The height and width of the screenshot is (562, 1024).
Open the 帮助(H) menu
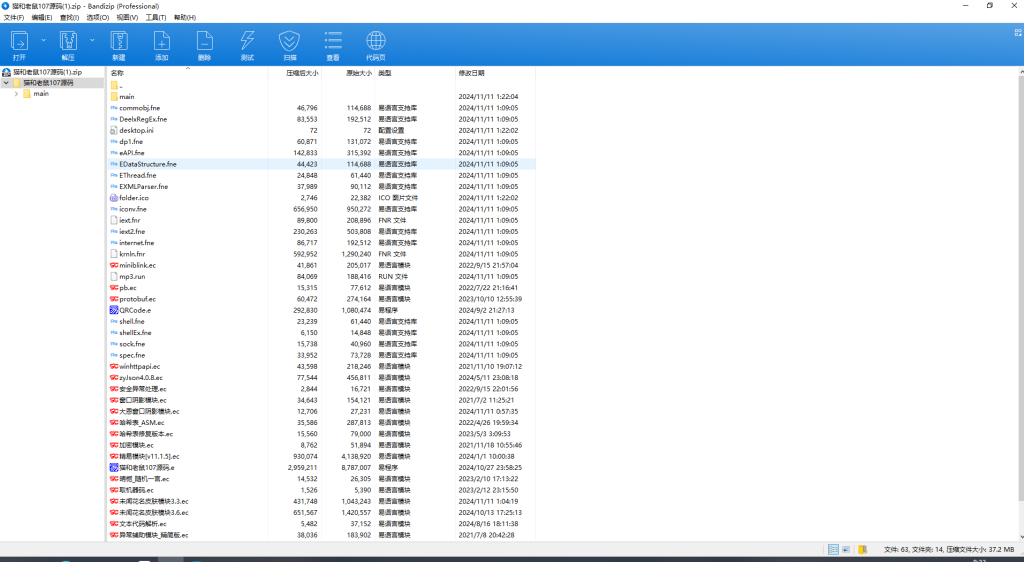185,18
